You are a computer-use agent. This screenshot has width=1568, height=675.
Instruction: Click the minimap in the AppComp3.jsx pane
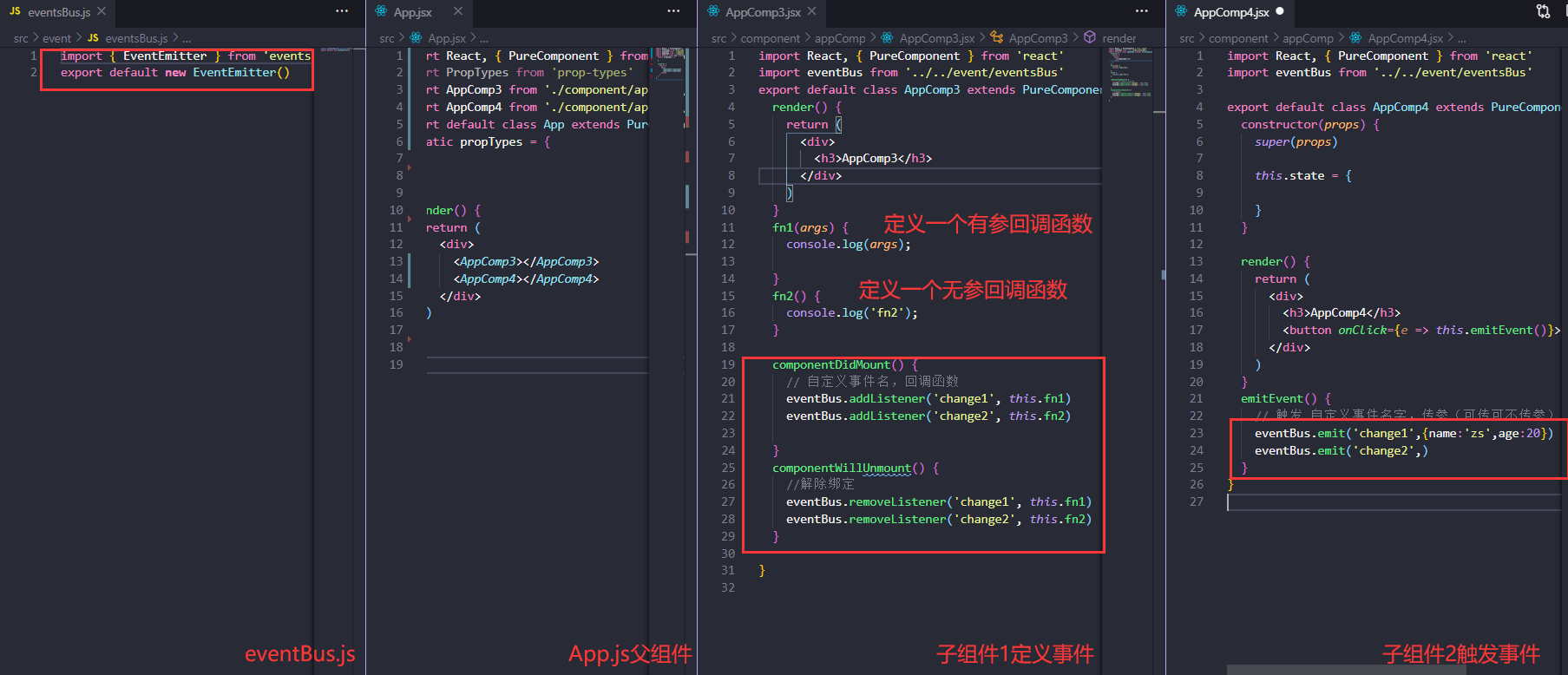click(x=1132, y=75)
